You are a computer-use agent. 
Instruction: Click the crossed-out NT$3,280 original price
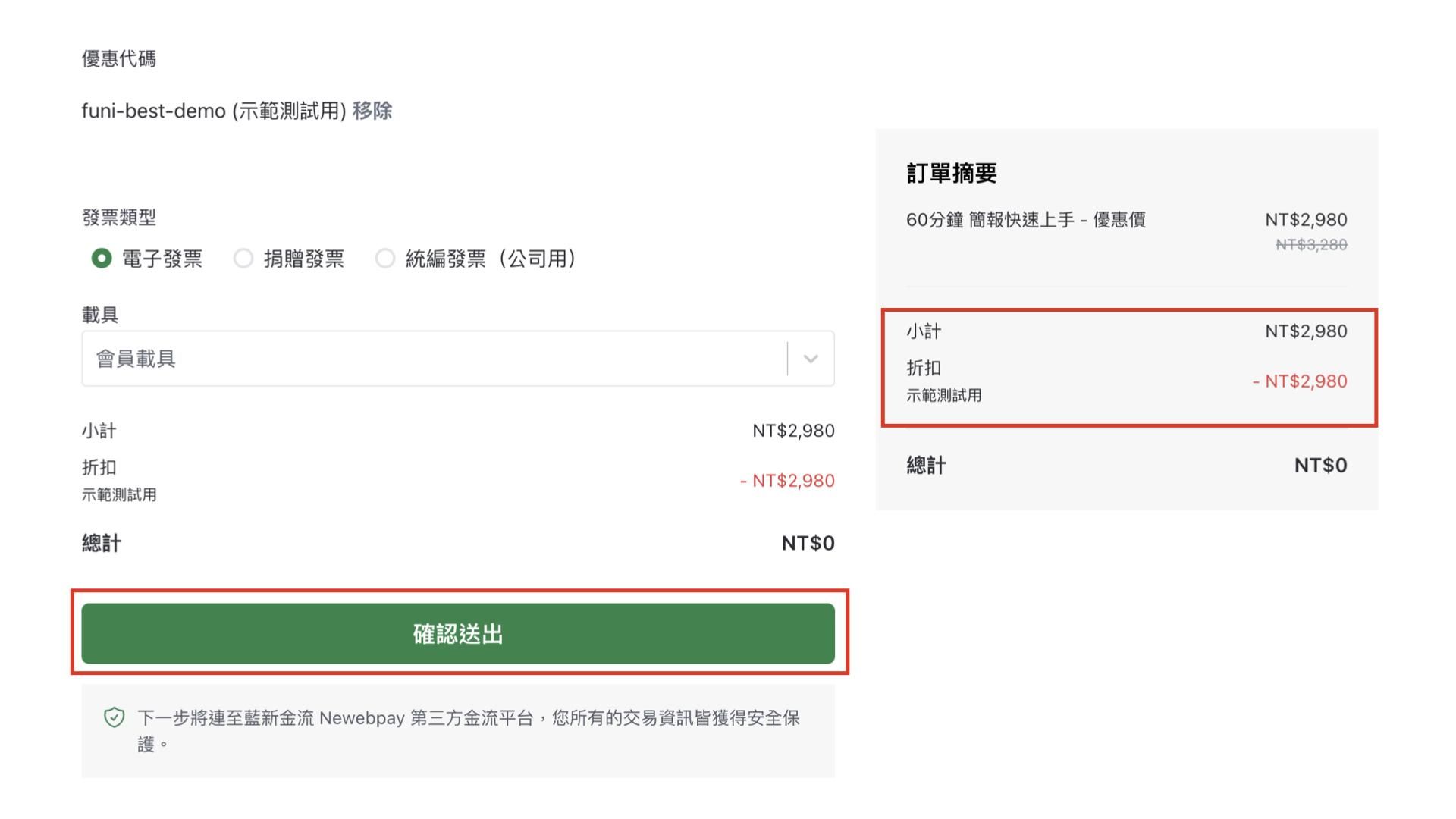[x=1311, y=245]
